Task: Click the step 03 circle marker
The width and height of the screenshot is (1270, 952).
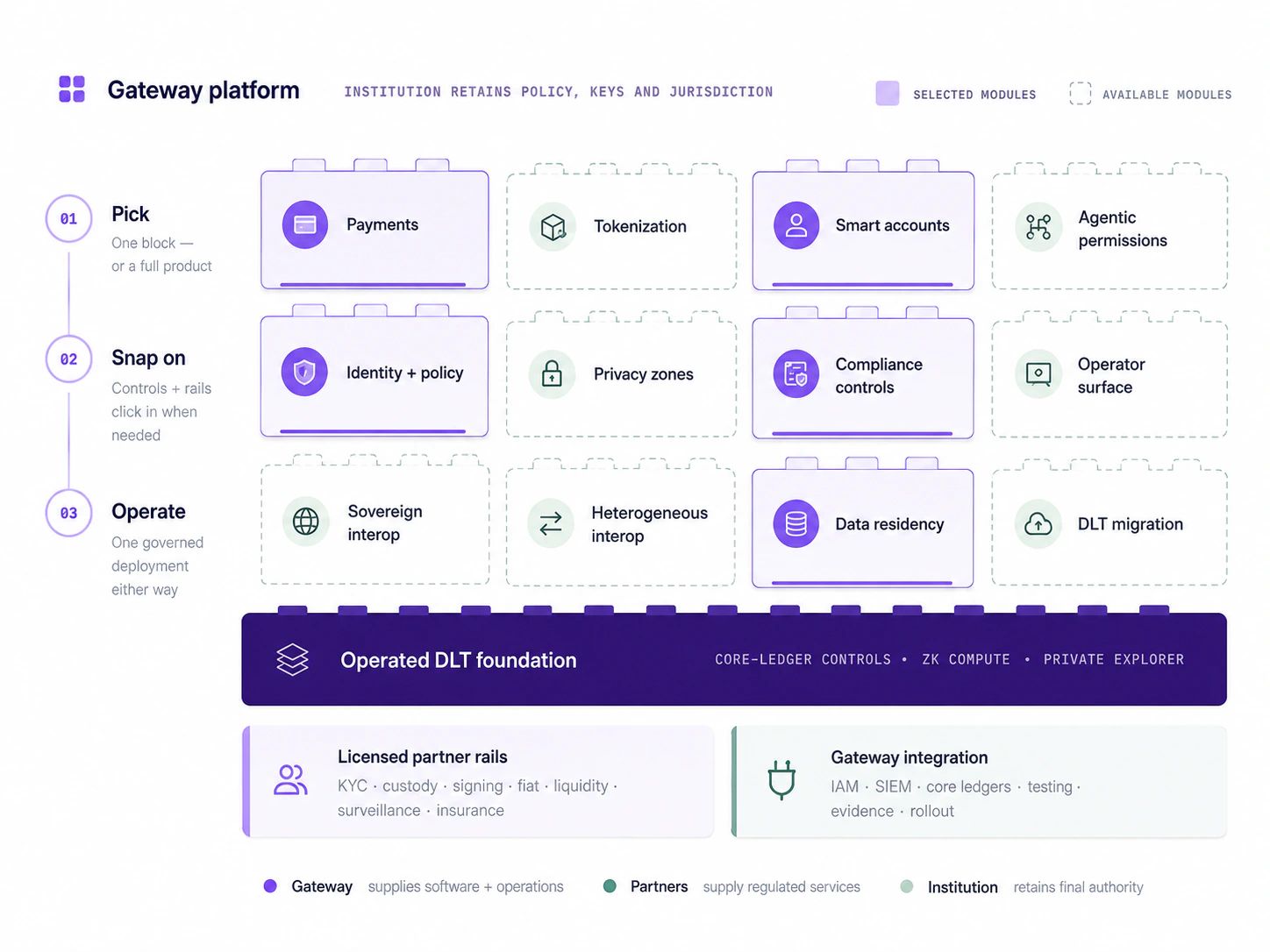Action: coord(68,513)
